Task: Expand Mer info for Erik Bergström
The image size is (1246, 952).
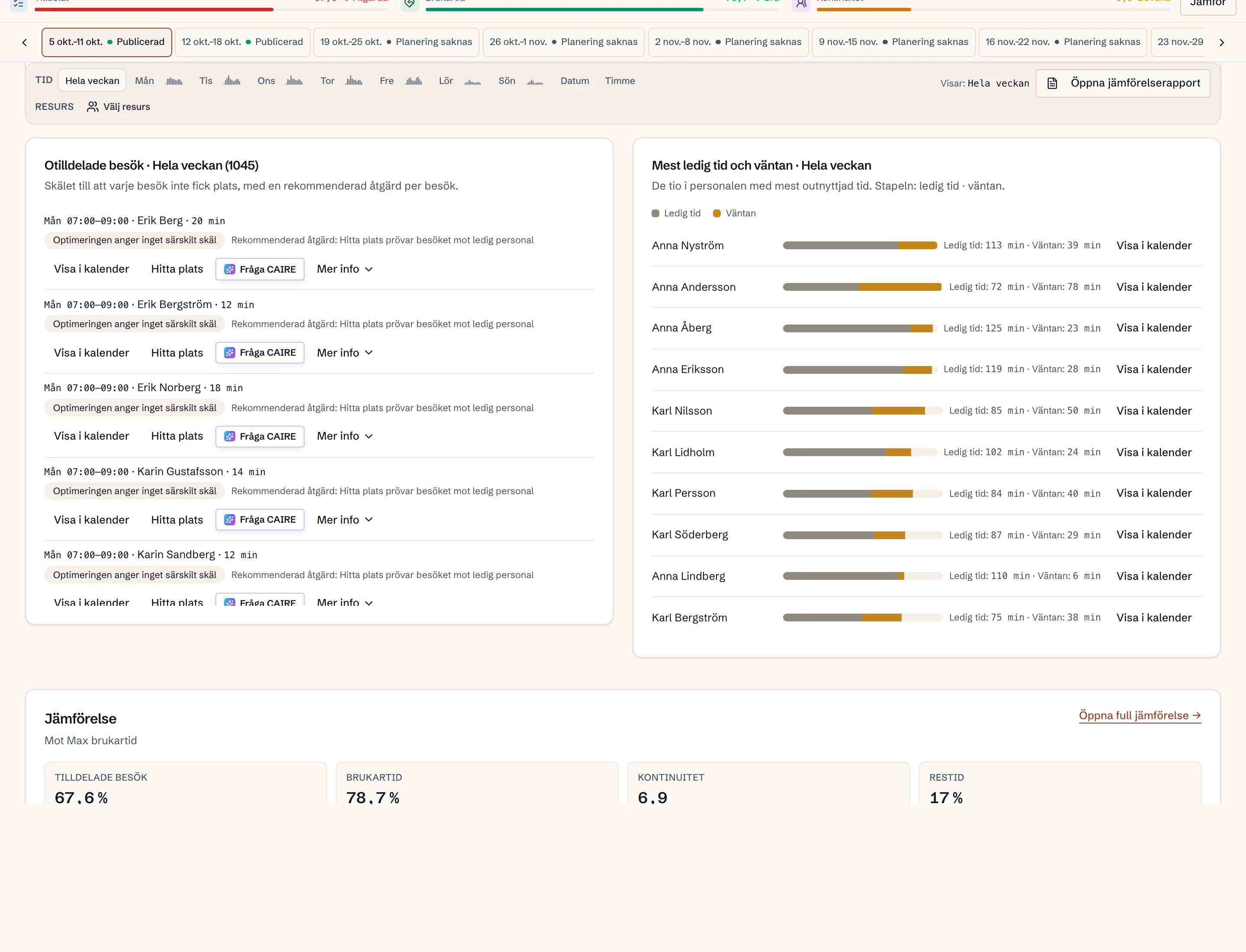Action: pos(344,353)
